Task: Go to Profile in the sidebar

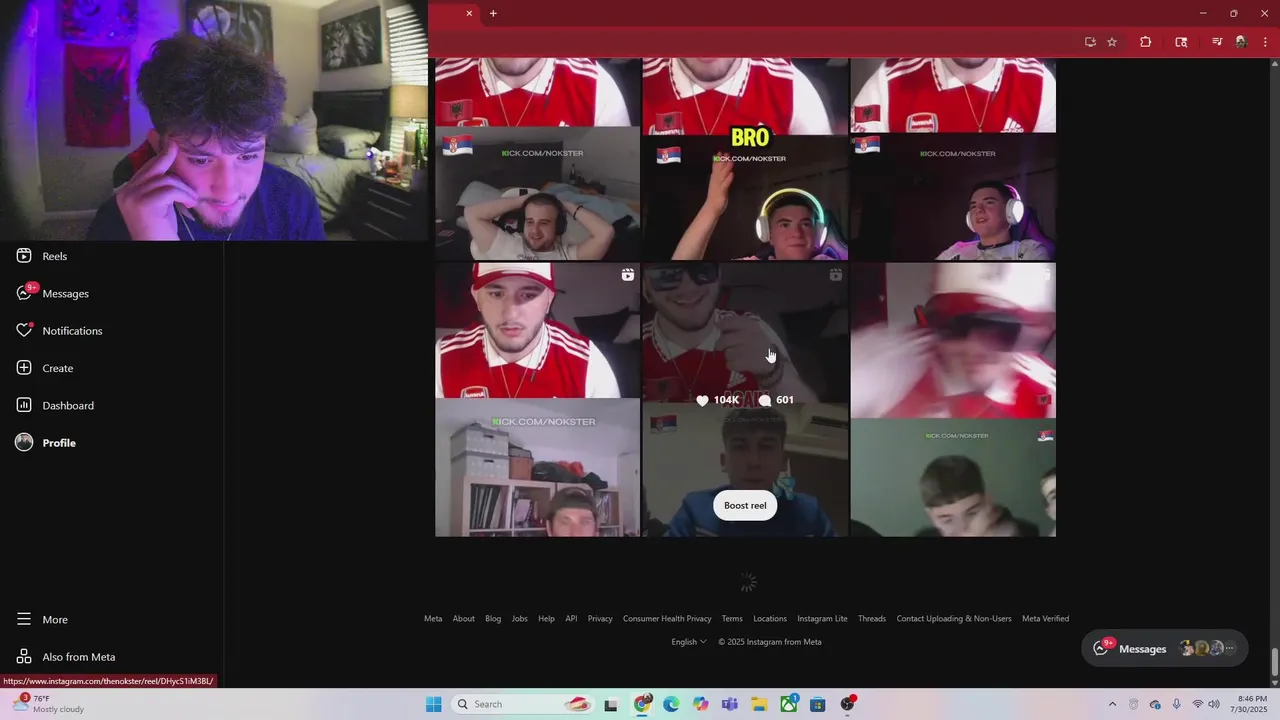Action: [x=46, y=443]
